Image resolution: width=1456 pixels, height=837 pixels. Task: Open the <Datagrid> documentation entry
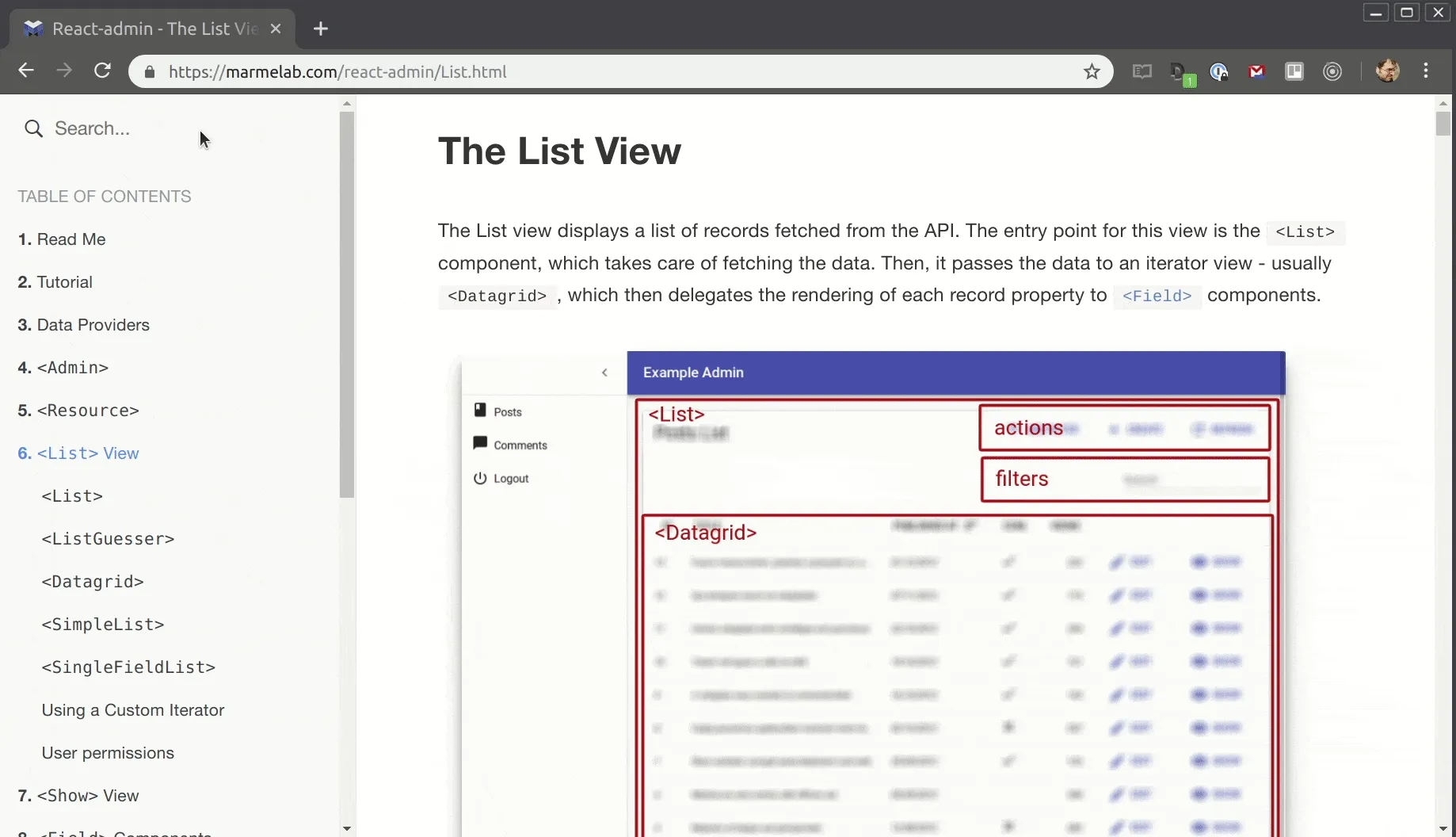click(x=93, y=582)
